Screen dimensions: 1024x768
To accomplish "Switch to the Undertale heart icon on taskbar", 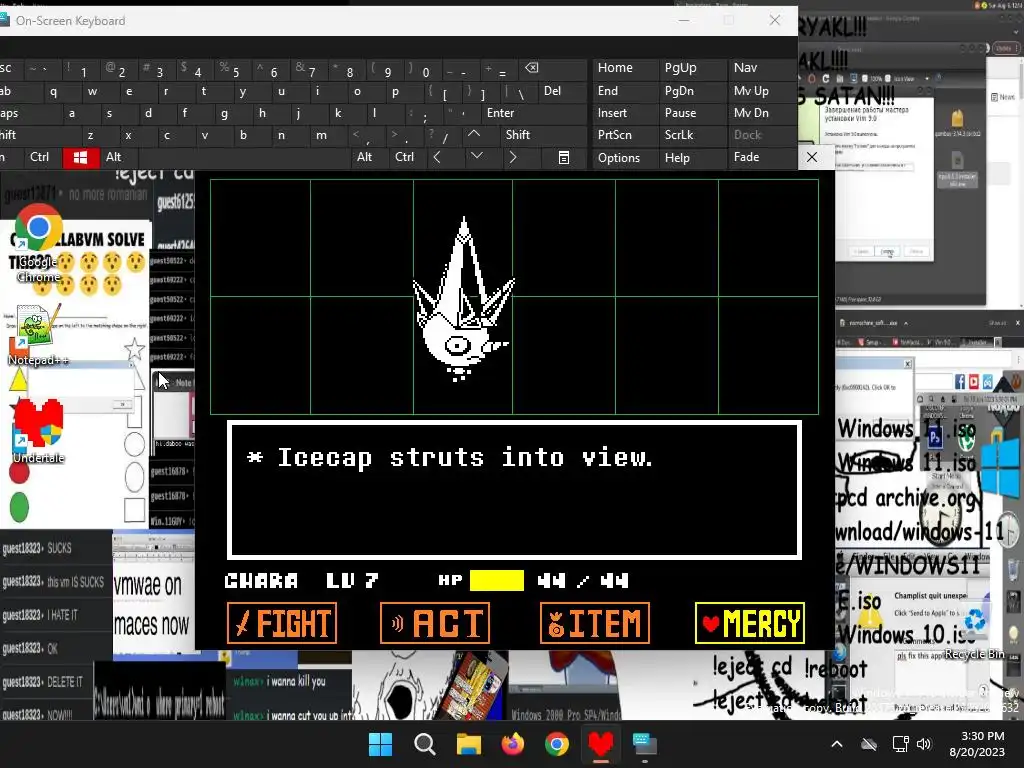I will coord(601,744).
